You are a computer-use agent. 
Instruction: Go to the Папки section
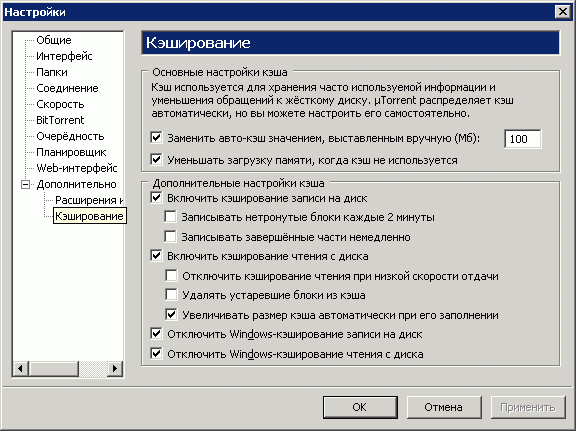[x=52, y=72]
